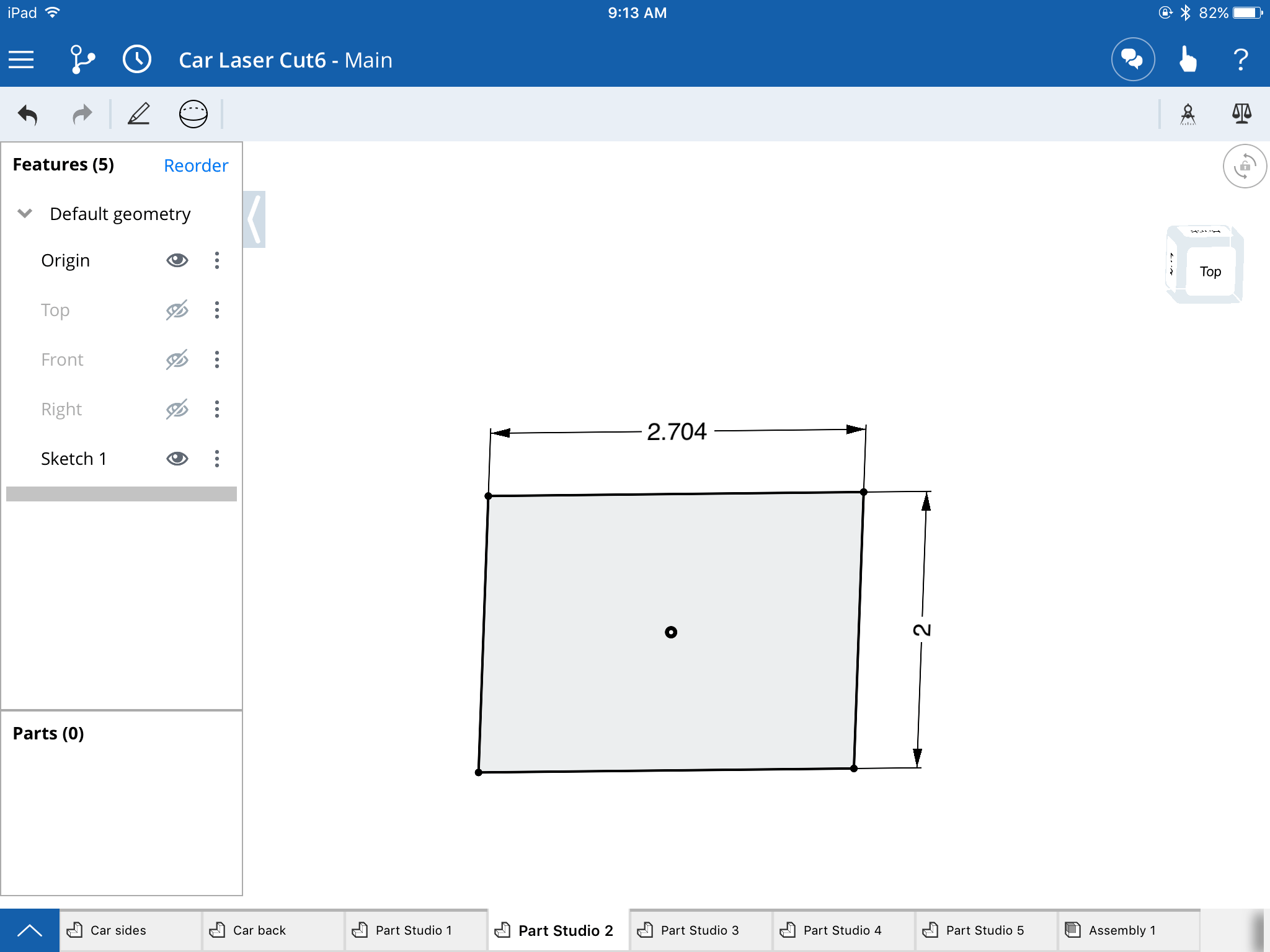The width and height of the screenshot is (1270, 952).
Task: Open options menu for Sketch 1
Action: [x=217, y=459]
